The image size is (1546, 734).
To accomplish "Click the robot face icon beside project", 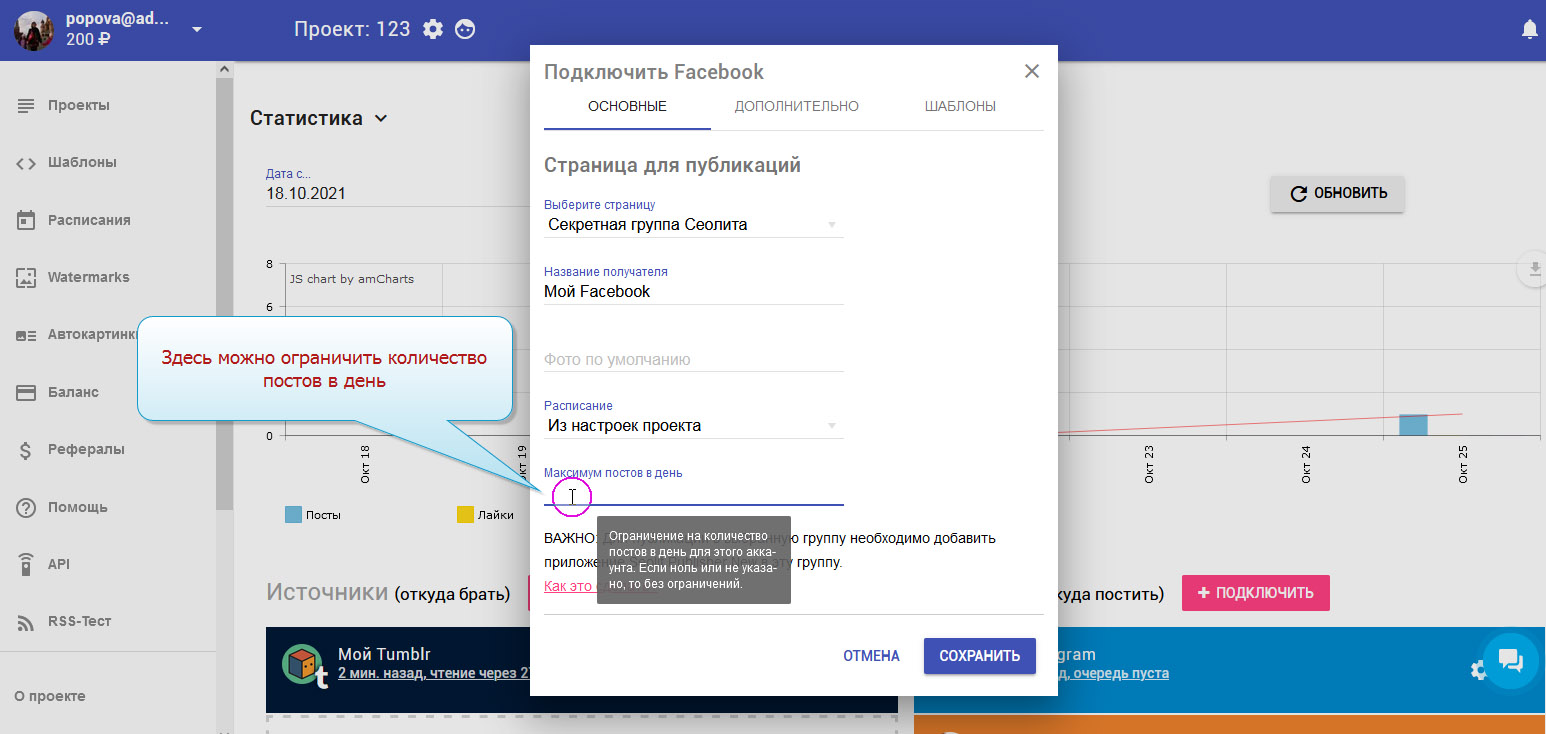I will point(465,29).
